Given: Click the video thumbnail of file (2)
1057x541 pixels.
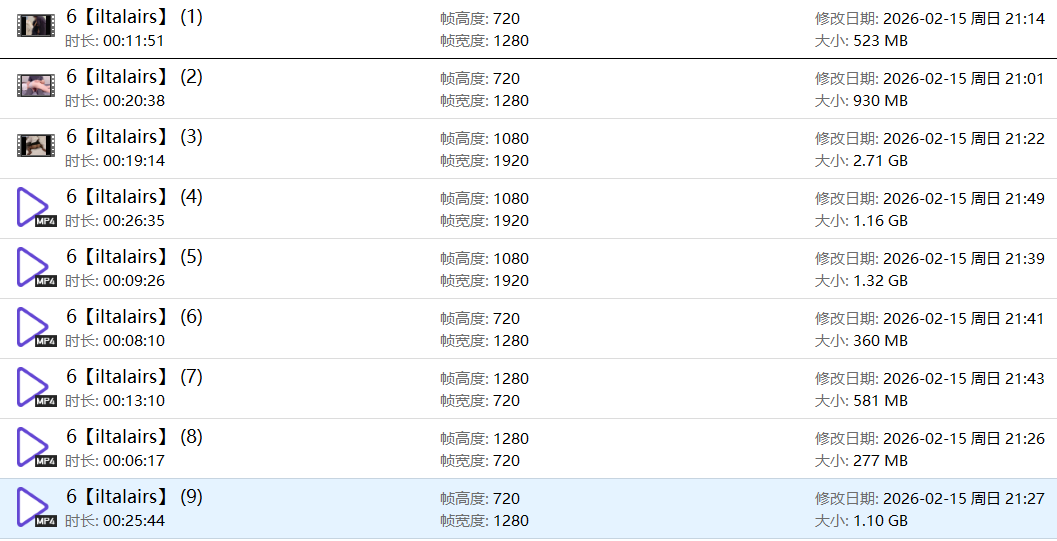Looking at the screenshot, I should tap(36, 86).
